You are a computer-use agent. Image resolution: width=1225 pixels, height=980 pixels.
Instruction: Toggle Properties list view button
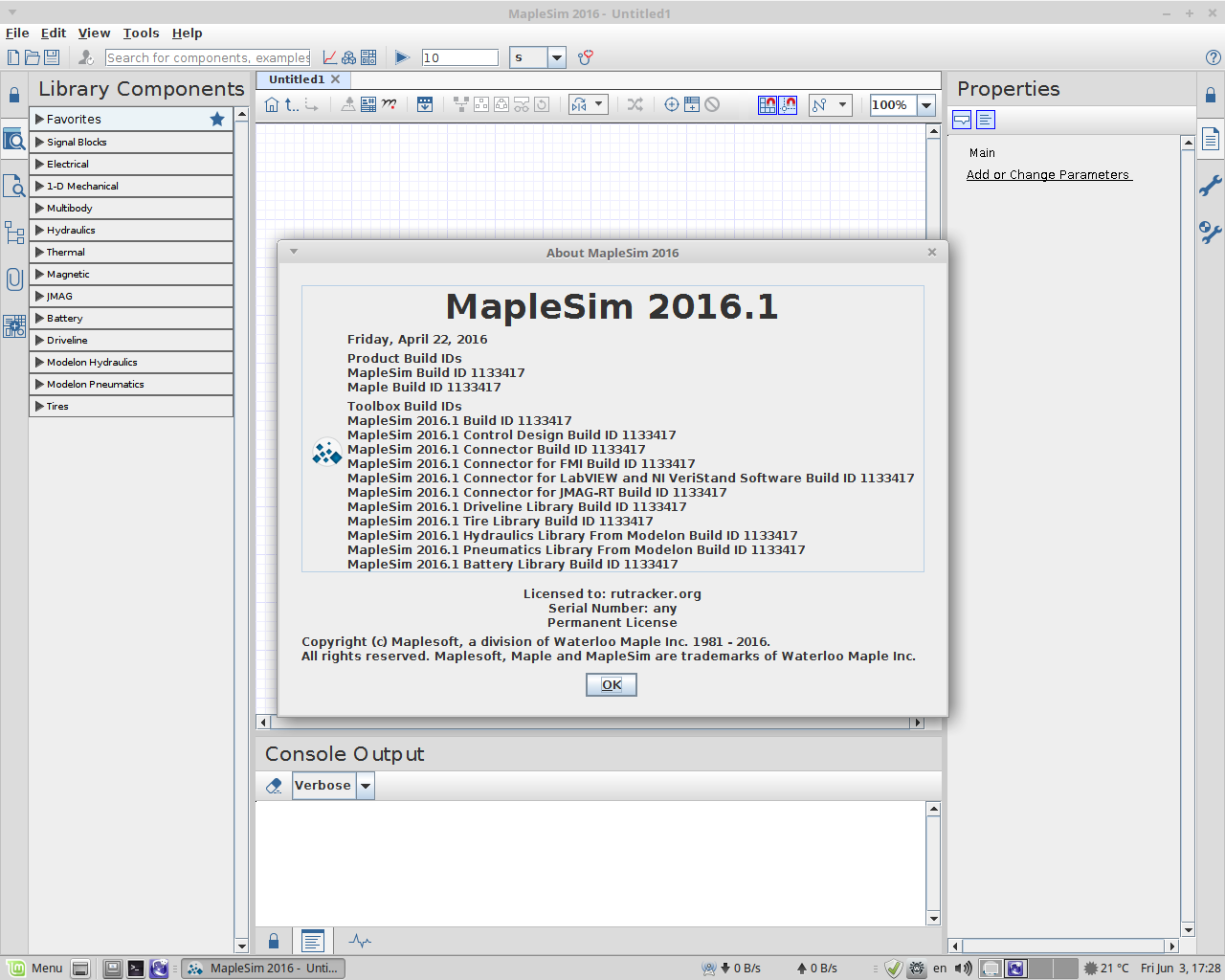986,120
